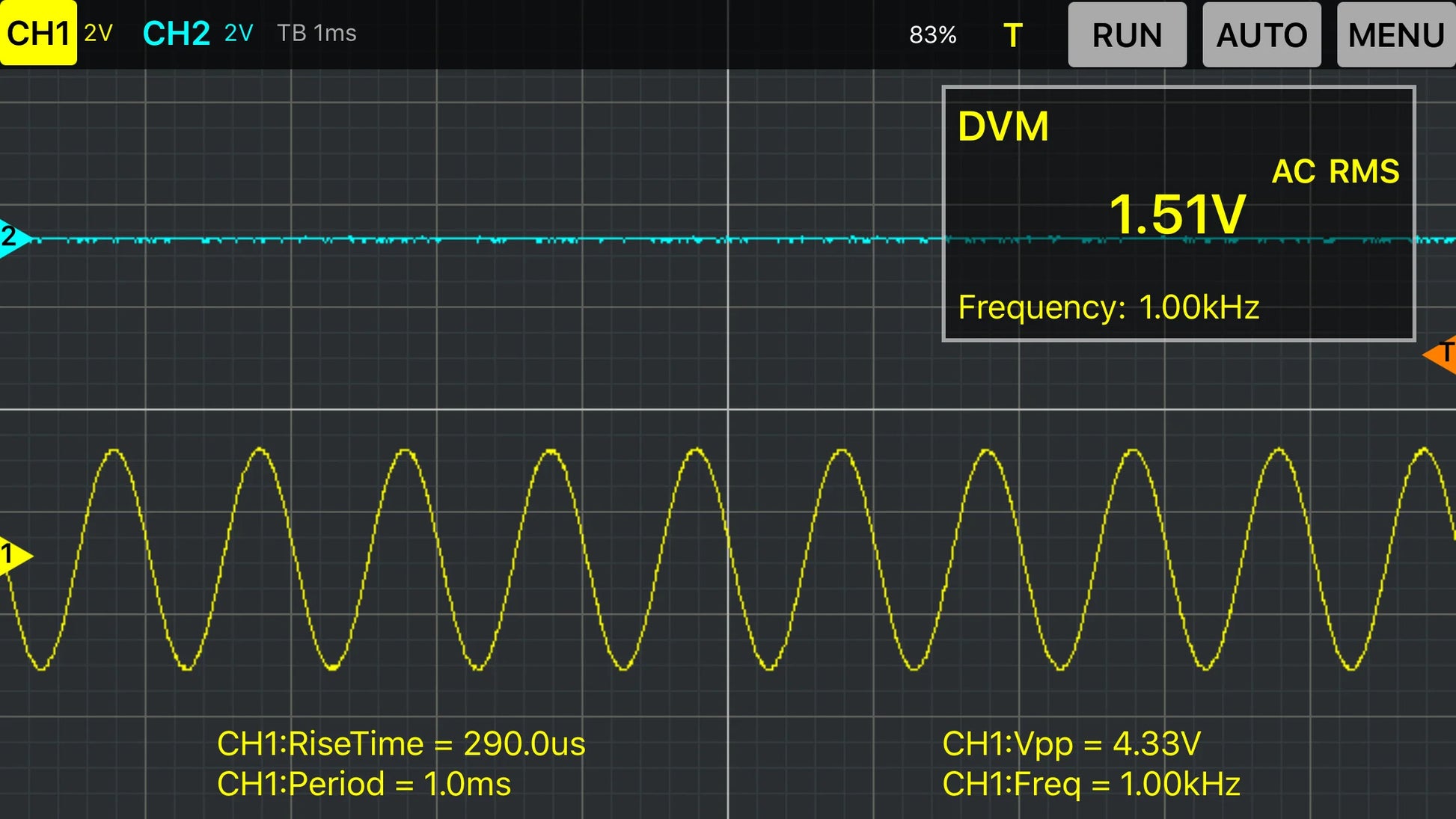Select the CH1 yellow channel button
This screenshot has width=1456, height=819.
pyautogui.click(x=37, y=34)
